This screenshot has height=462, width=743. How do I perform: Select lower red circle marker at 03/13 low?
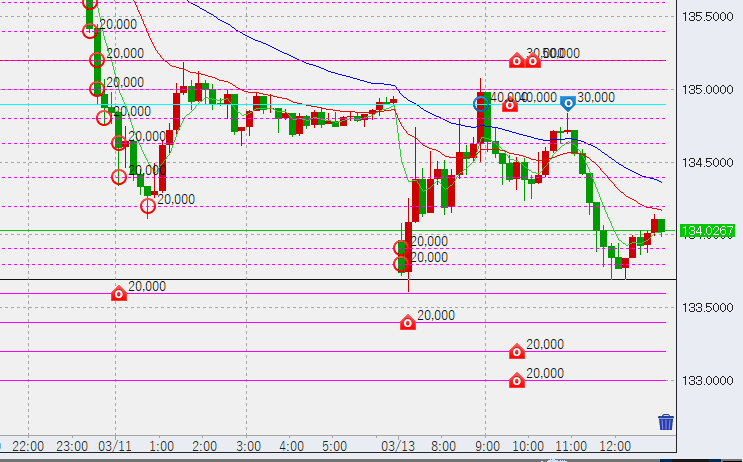pos(401,265)
